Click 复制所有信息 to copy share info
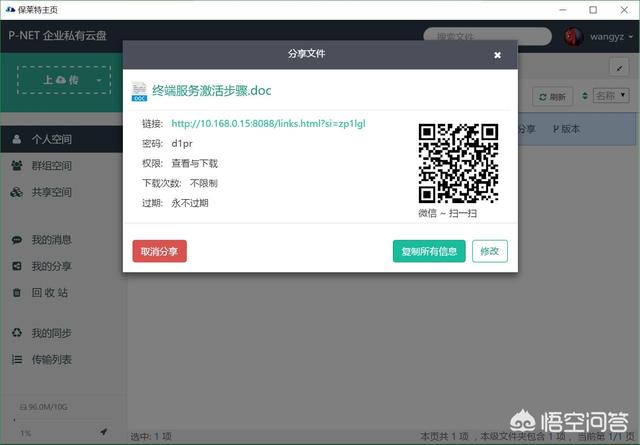640x445 pixels. coord(429,251)
